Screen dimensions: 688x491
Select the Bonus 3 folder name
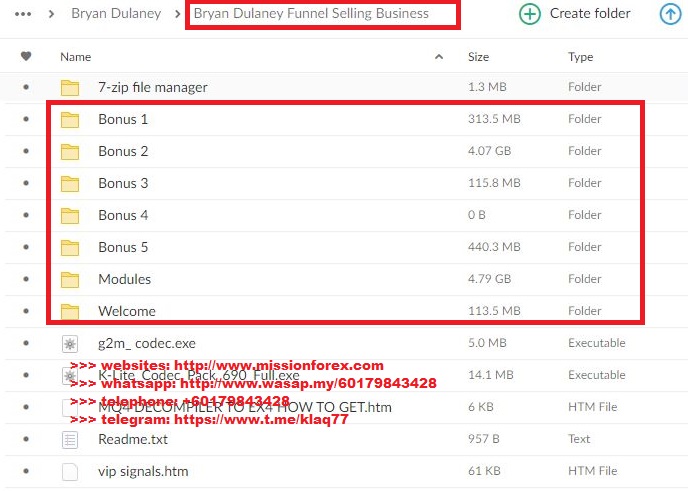(x=123, y=183)
